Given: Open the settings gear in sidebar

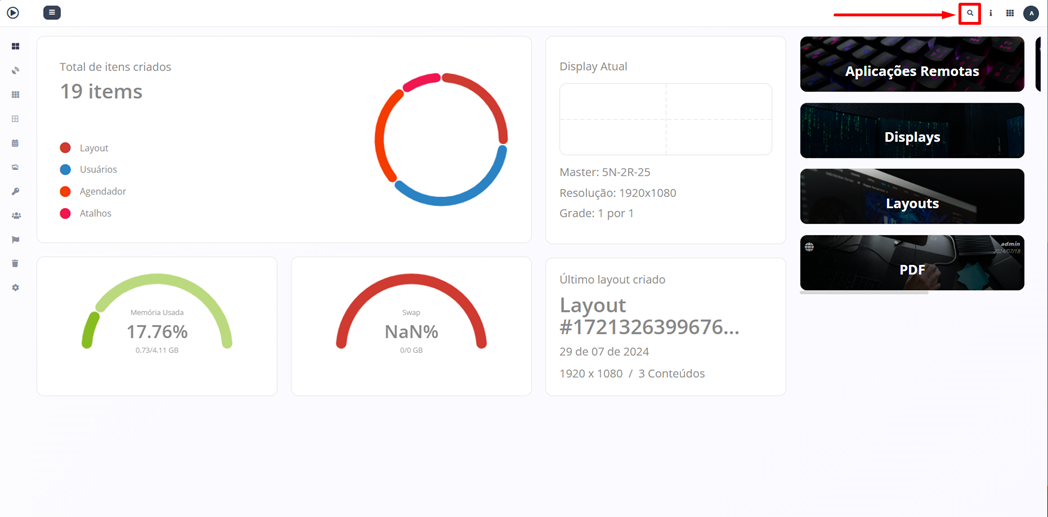Looking at the screenshot, I should pyautogui.click(x=15, y=288).
